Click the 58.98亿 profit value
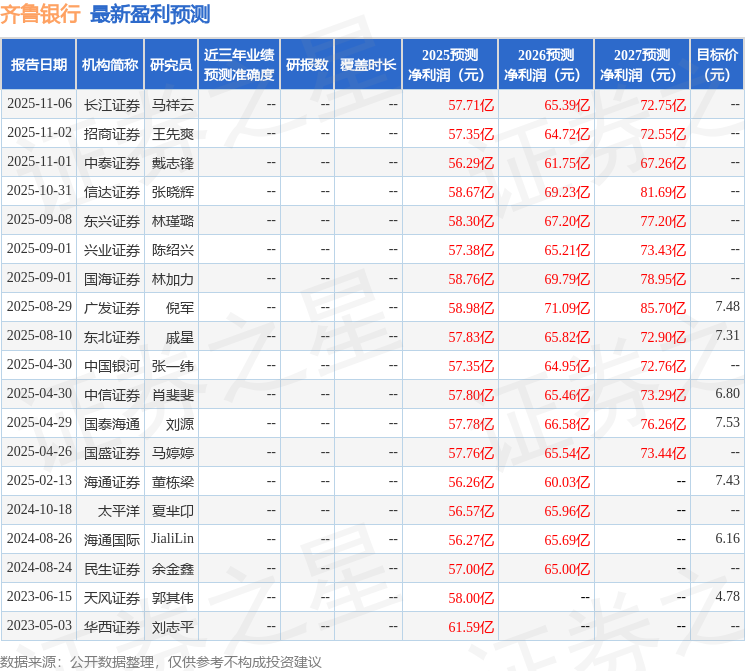745x671 pixels. [471, 308]
